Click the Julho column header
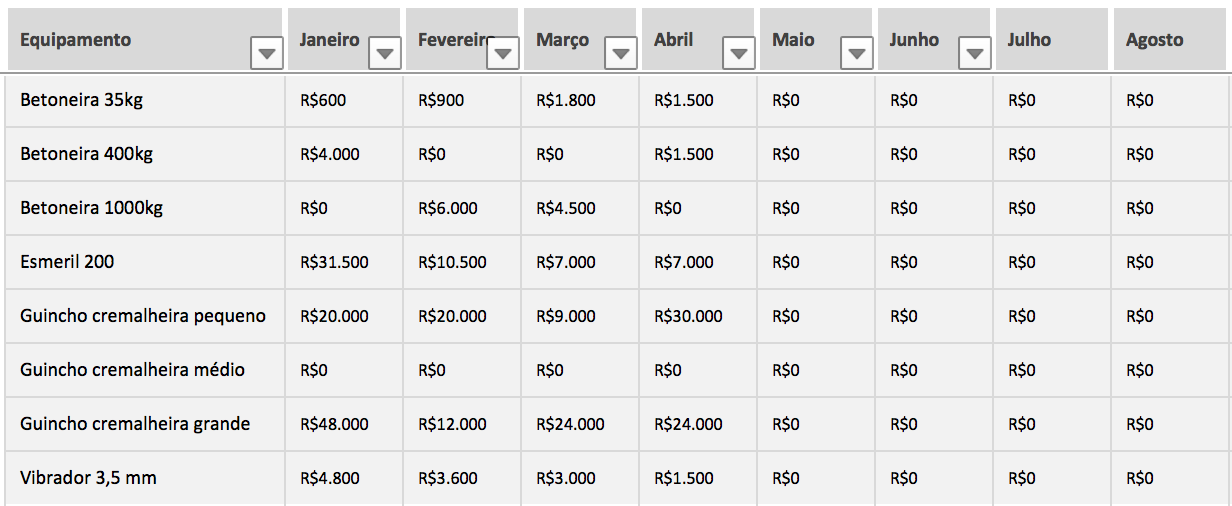The image size is (1232, 506). pyautogui.click(x=1029, y=40)
